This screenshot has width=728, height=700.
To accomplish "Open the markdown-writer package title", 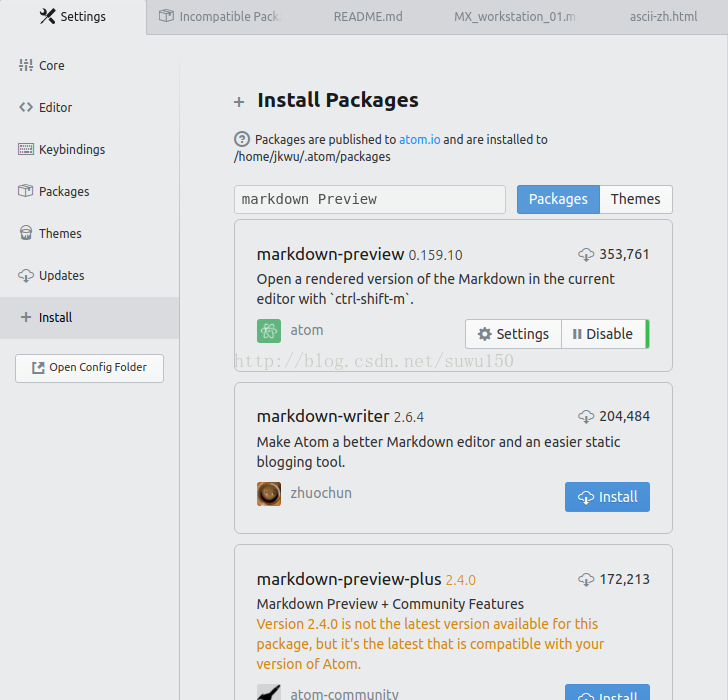I will click(323, 416).
